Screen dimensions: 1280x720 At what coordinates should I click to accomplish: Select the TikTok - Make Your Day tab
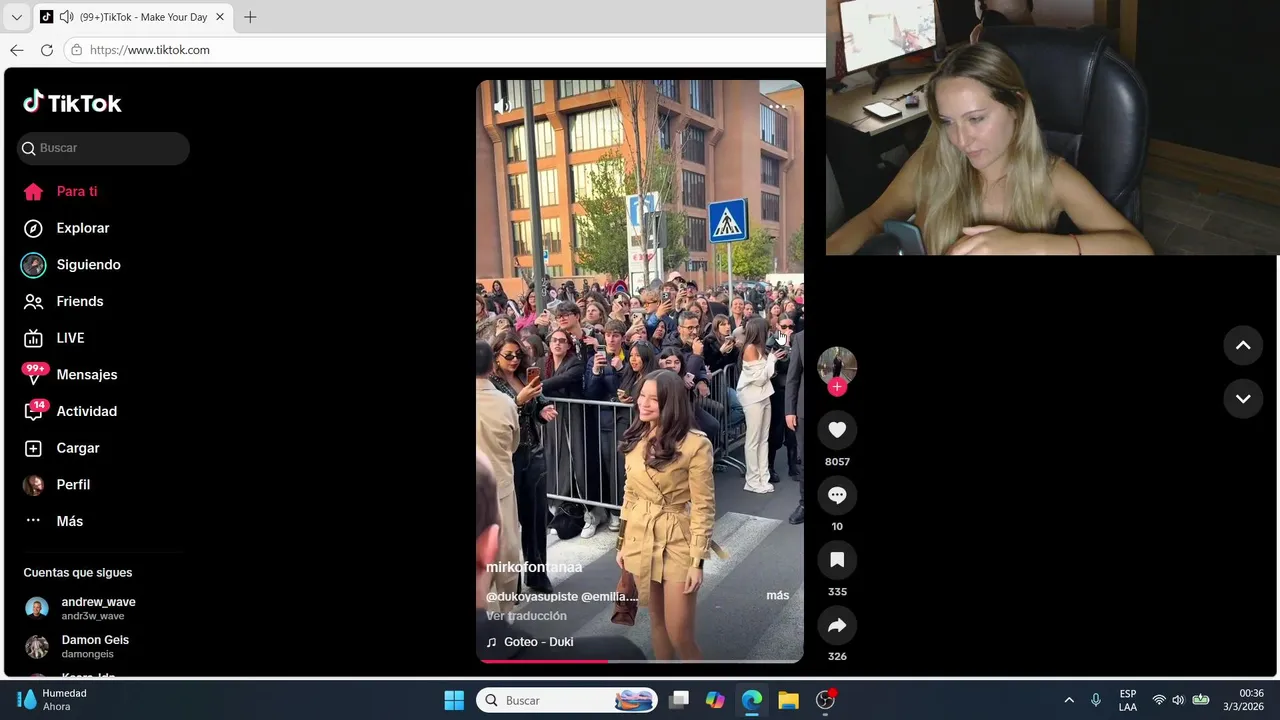(x=132, y=17)
